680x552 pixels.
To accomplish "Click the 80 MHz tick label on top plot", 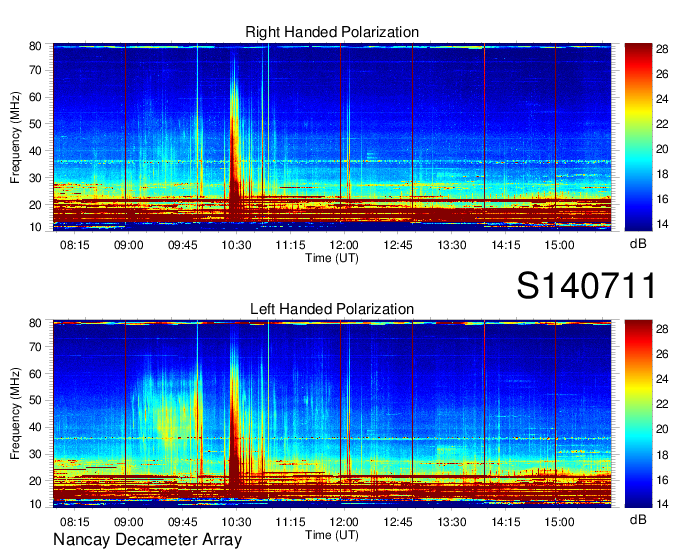I will tap(35, 46).
